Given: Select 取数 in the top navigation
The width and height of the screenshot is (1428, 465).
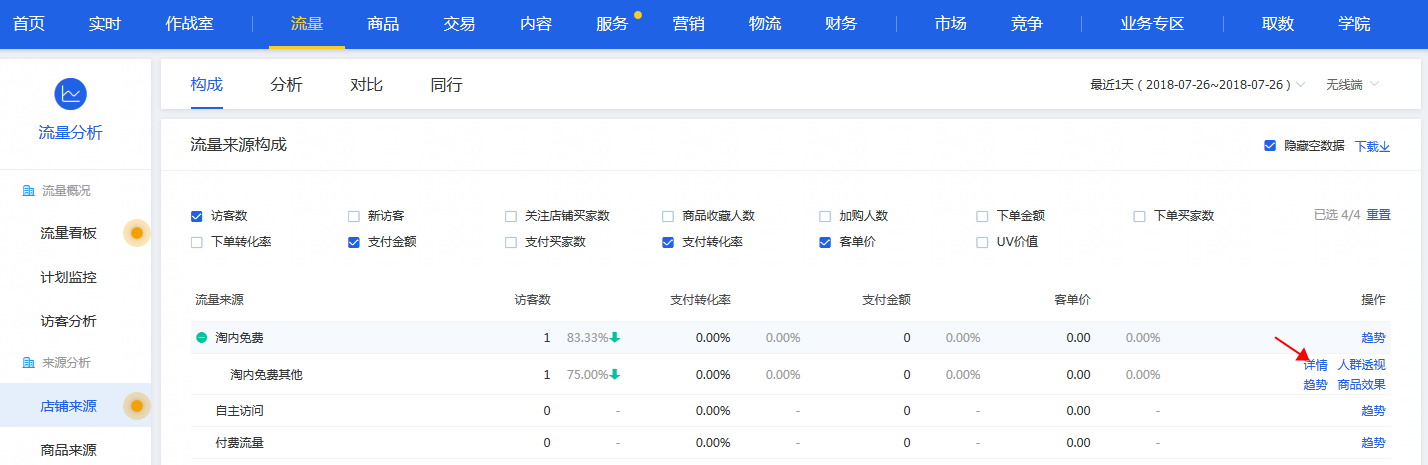Looking at the screenshot, I should (1278, 23).
